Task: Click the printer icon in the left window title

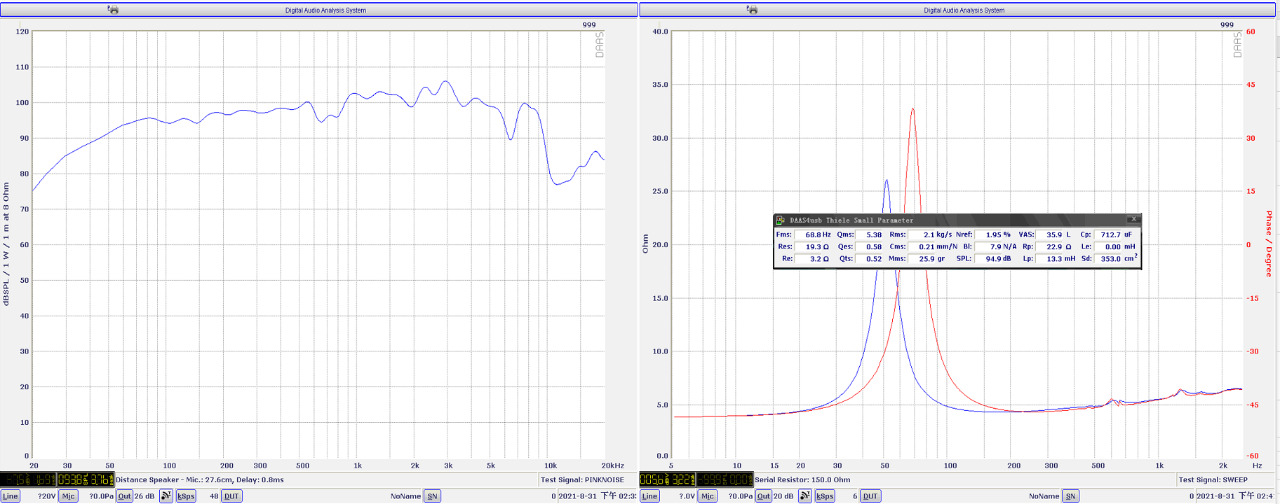Action: [113, 10]
